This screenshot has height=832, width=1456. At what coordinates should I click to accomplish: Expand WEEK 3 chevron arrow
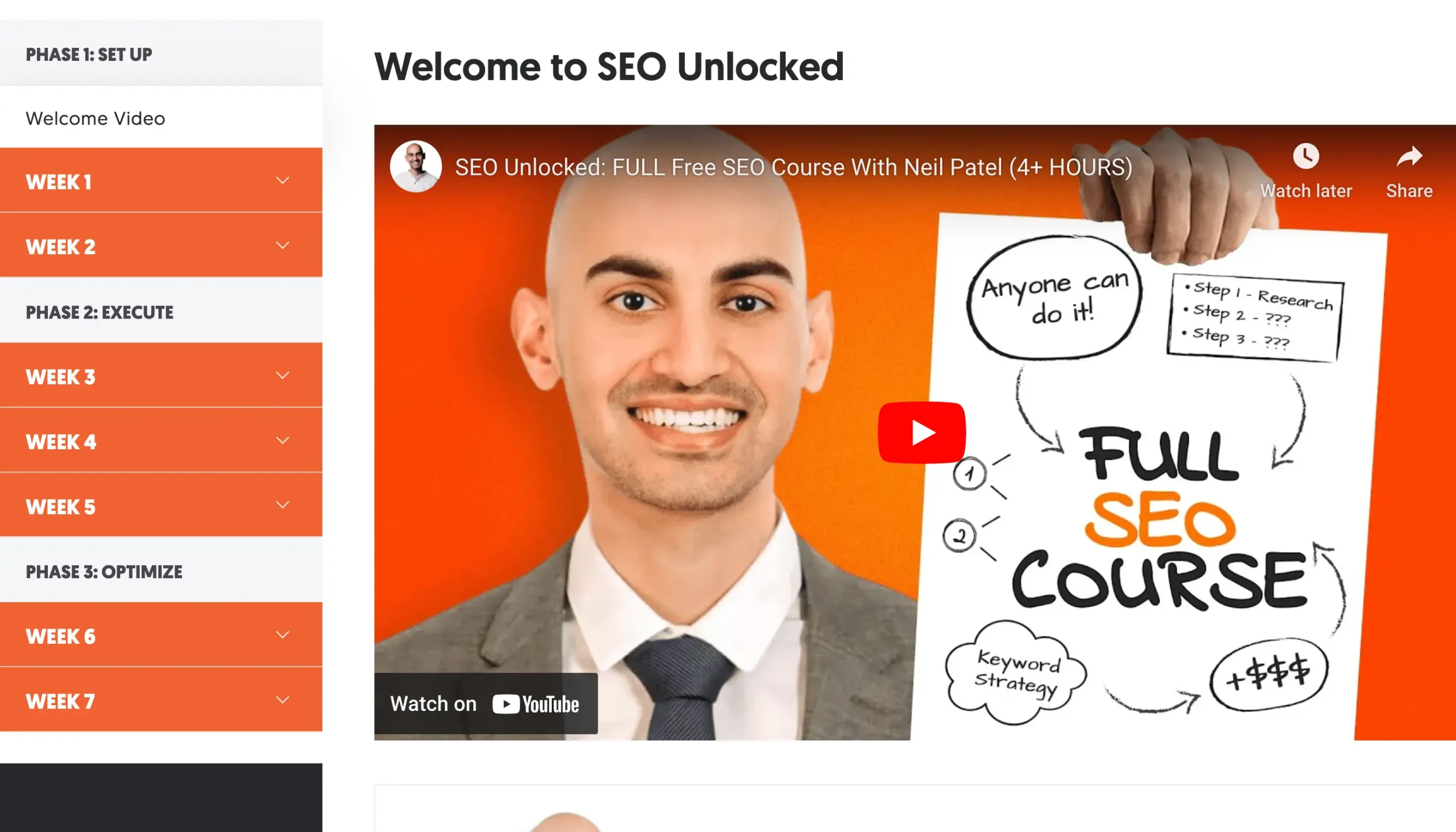(282, 375)
